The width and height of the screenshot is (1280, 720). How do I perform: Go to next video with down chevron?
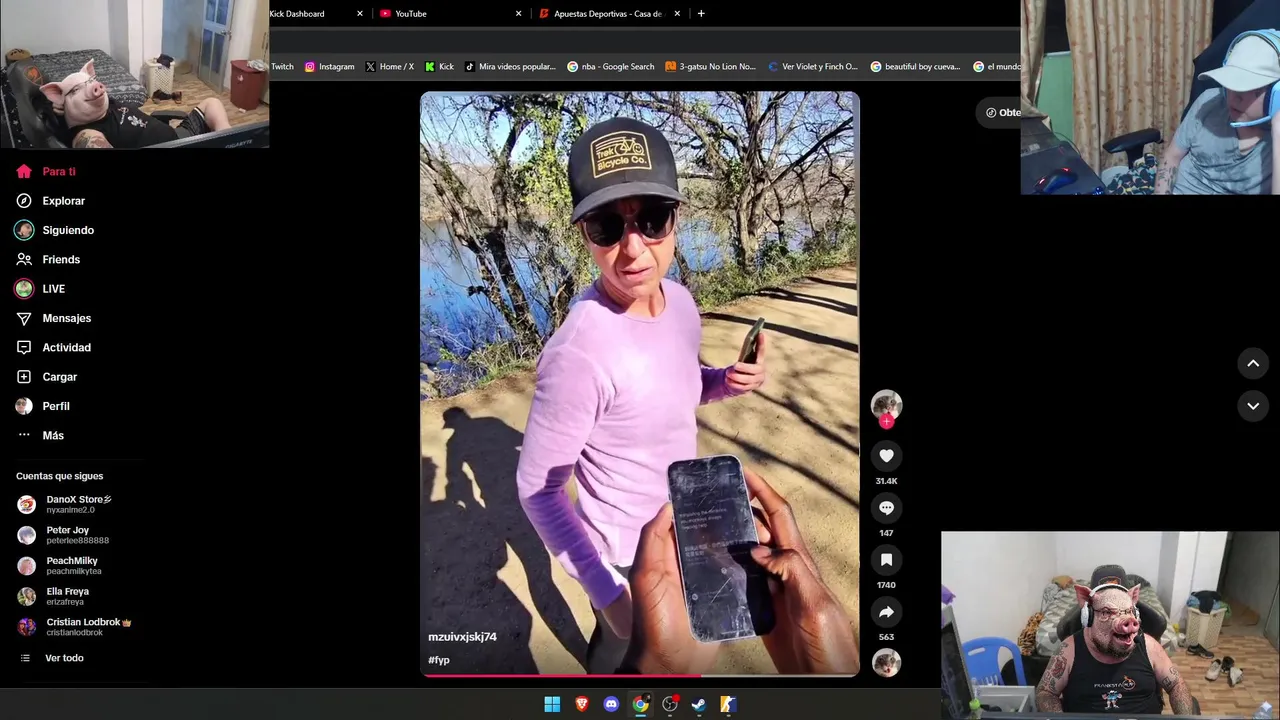point(1253,406)
